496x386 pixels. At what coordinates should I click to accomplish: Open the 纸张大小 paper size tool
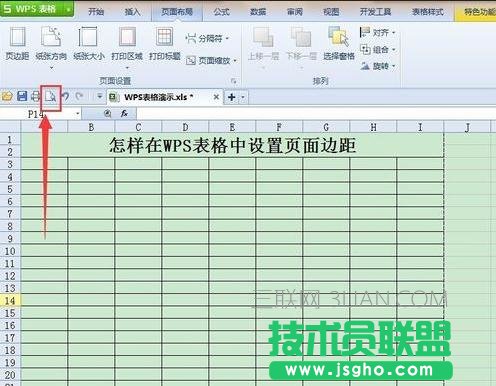tap(89, 43)
